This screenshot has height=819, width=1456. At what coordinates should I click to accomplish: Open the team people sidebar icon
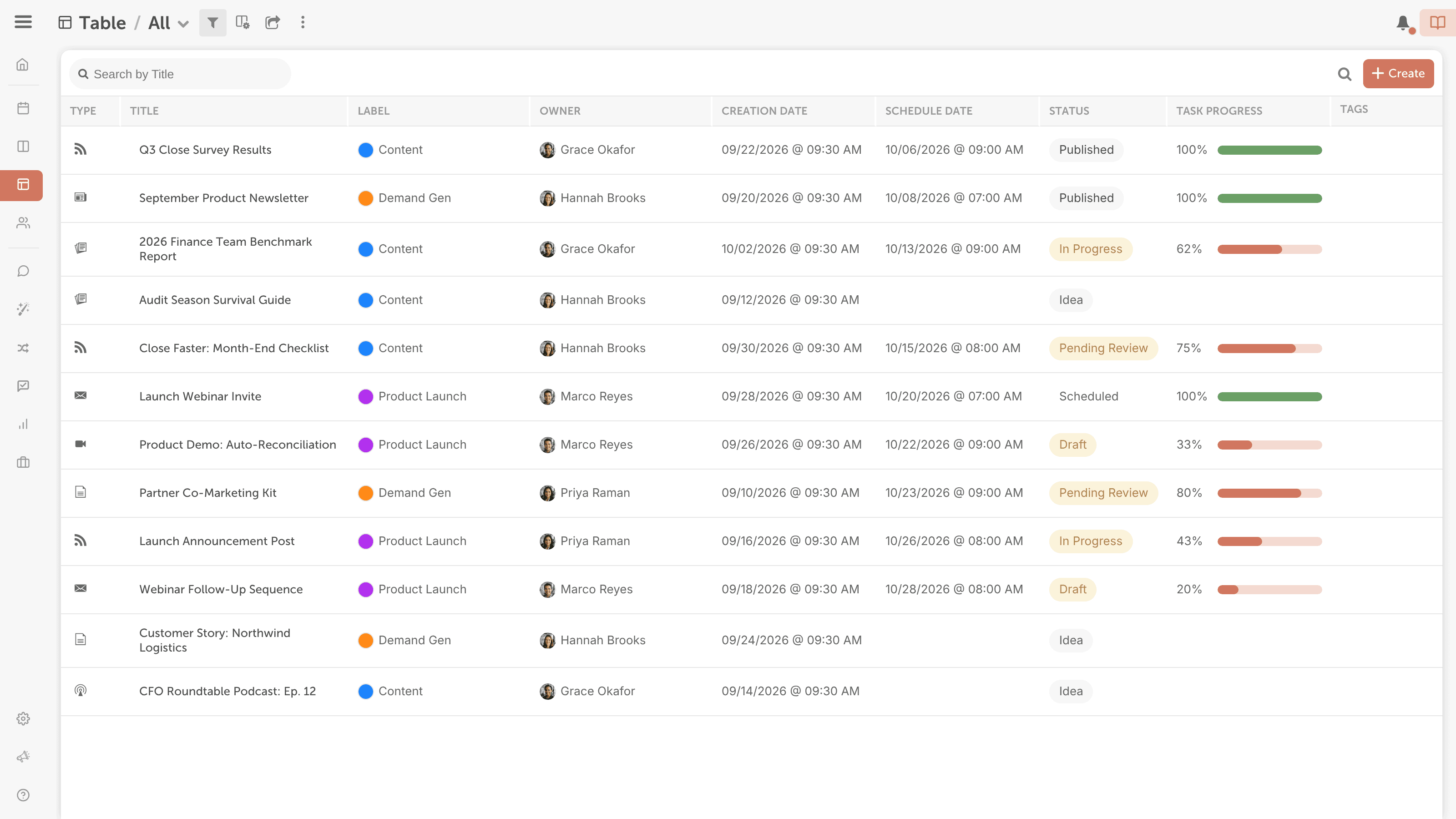tap(23, 222)
